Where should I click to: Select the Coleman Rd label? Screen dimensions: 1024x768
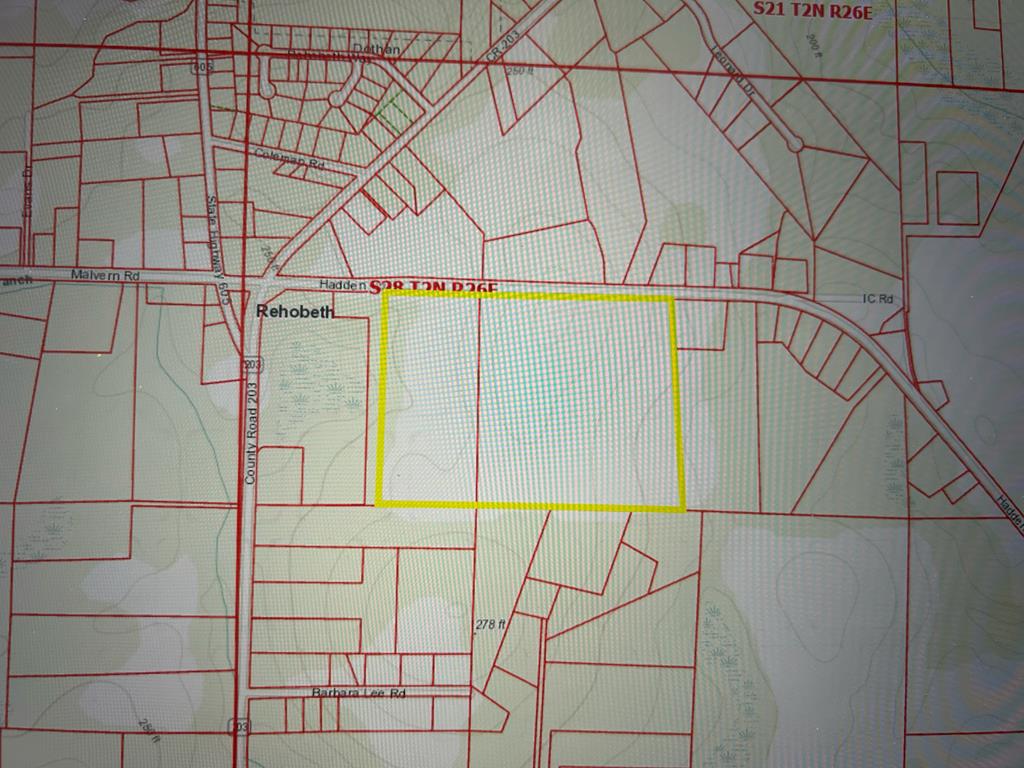pyautogui.click(x=289, y=159)
